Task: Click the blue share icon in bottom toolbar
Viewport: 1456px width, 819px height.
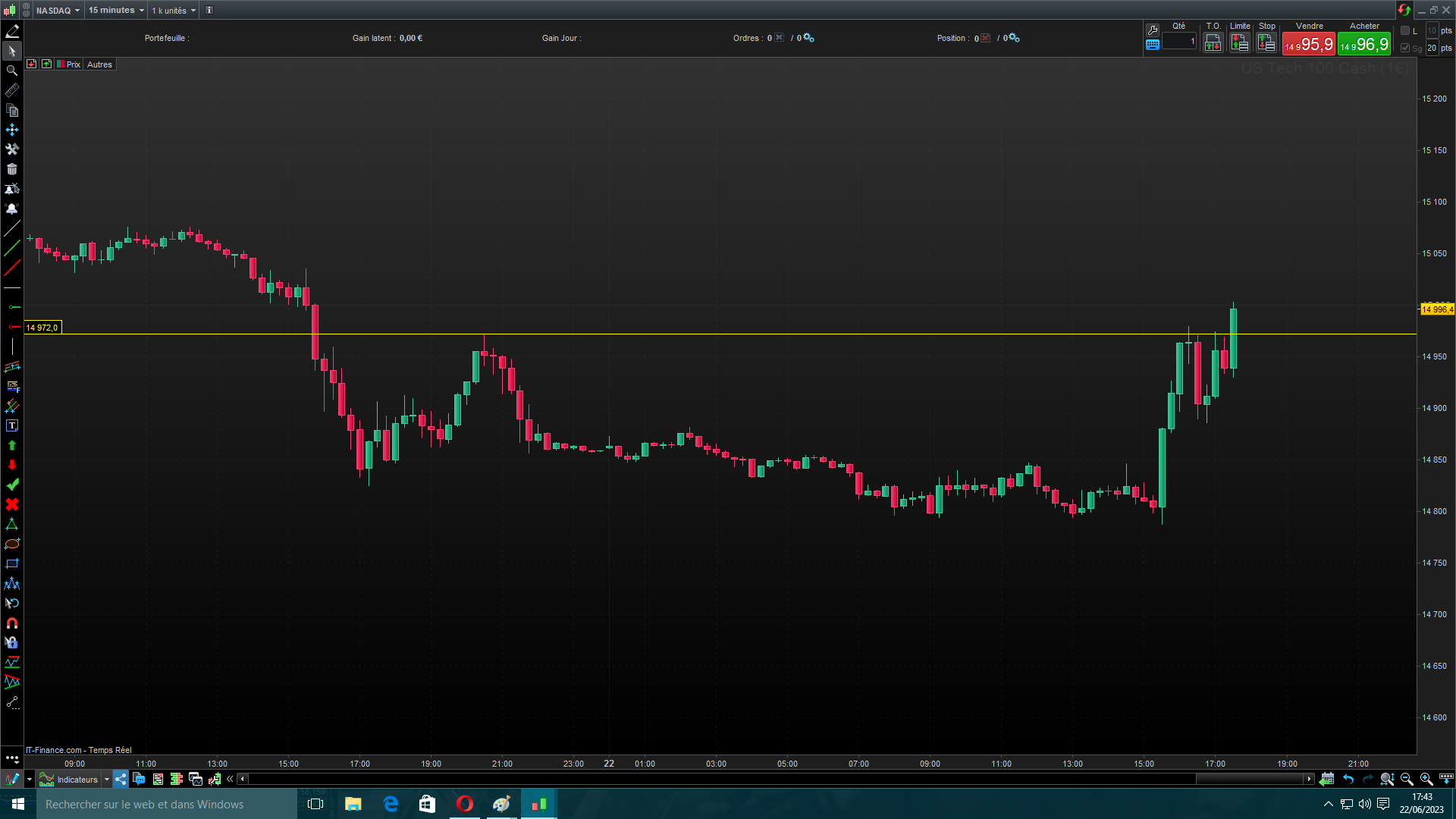Action: (x=121, y=779)
